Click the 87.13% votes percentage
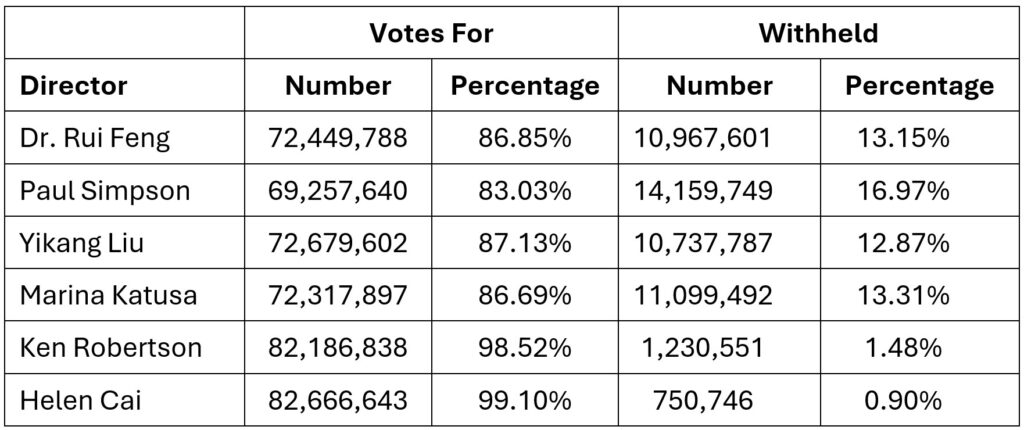This screenshot has height=430, width=1024. (525, 243)
